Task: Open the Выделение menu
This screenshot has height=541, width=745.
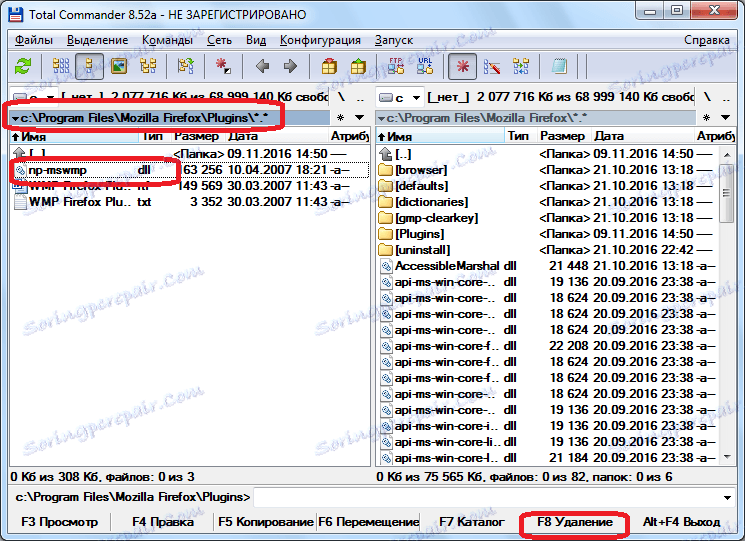Action: (x=97, y=40)
